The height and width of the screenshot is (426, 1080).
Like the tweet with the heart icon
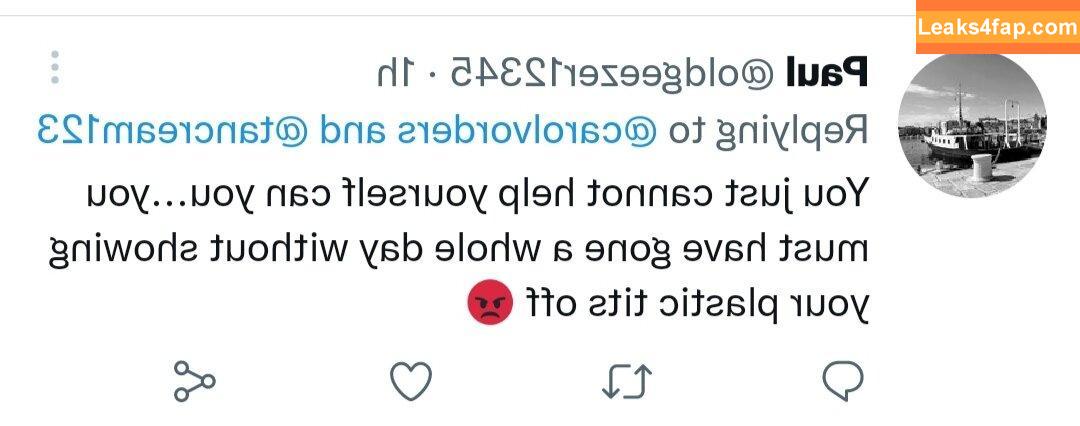(411, 381)
